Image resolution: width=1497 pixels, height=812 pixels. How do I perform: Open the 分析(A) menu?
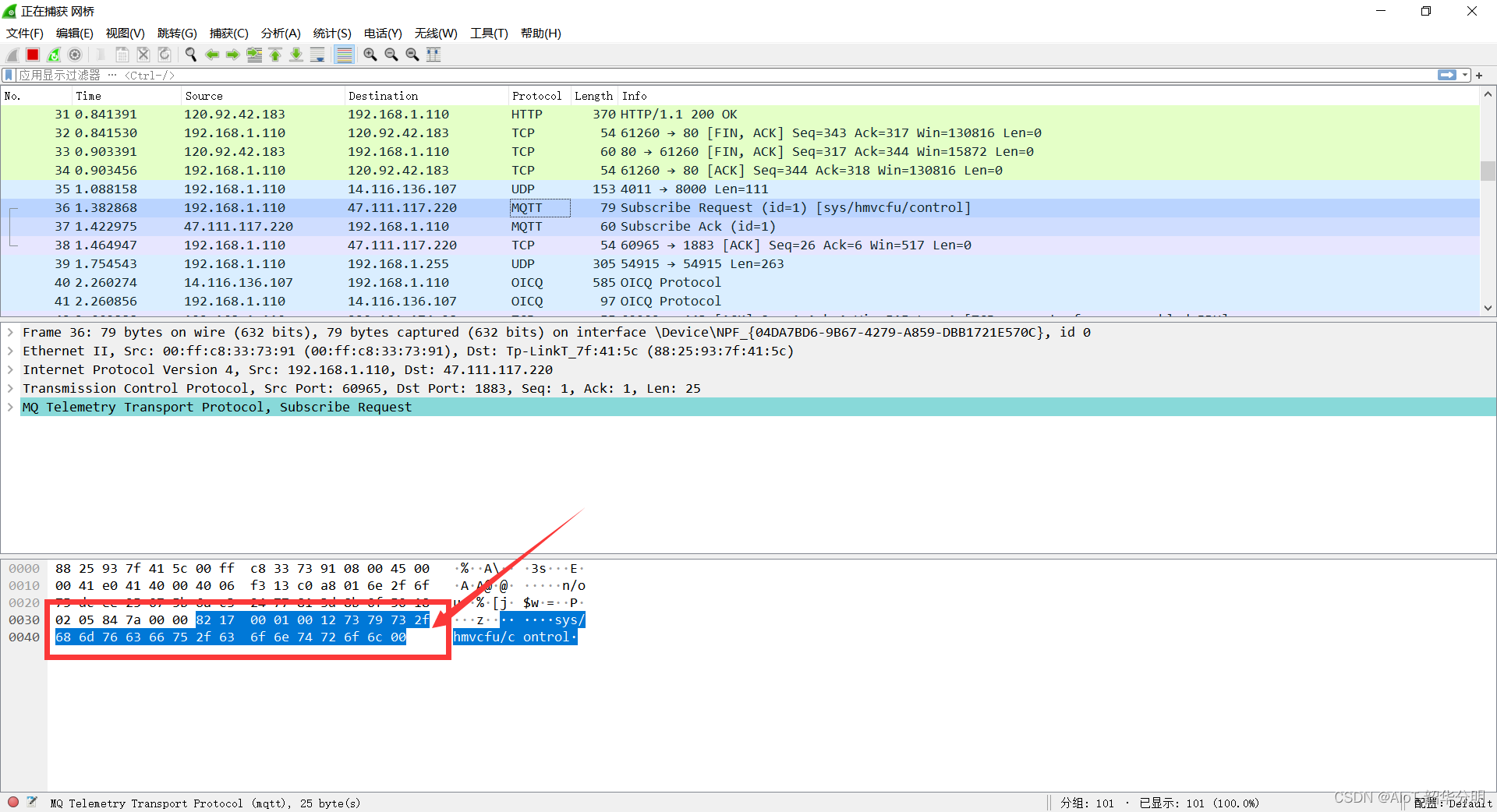pyautogui.click(x=280, y=34)
